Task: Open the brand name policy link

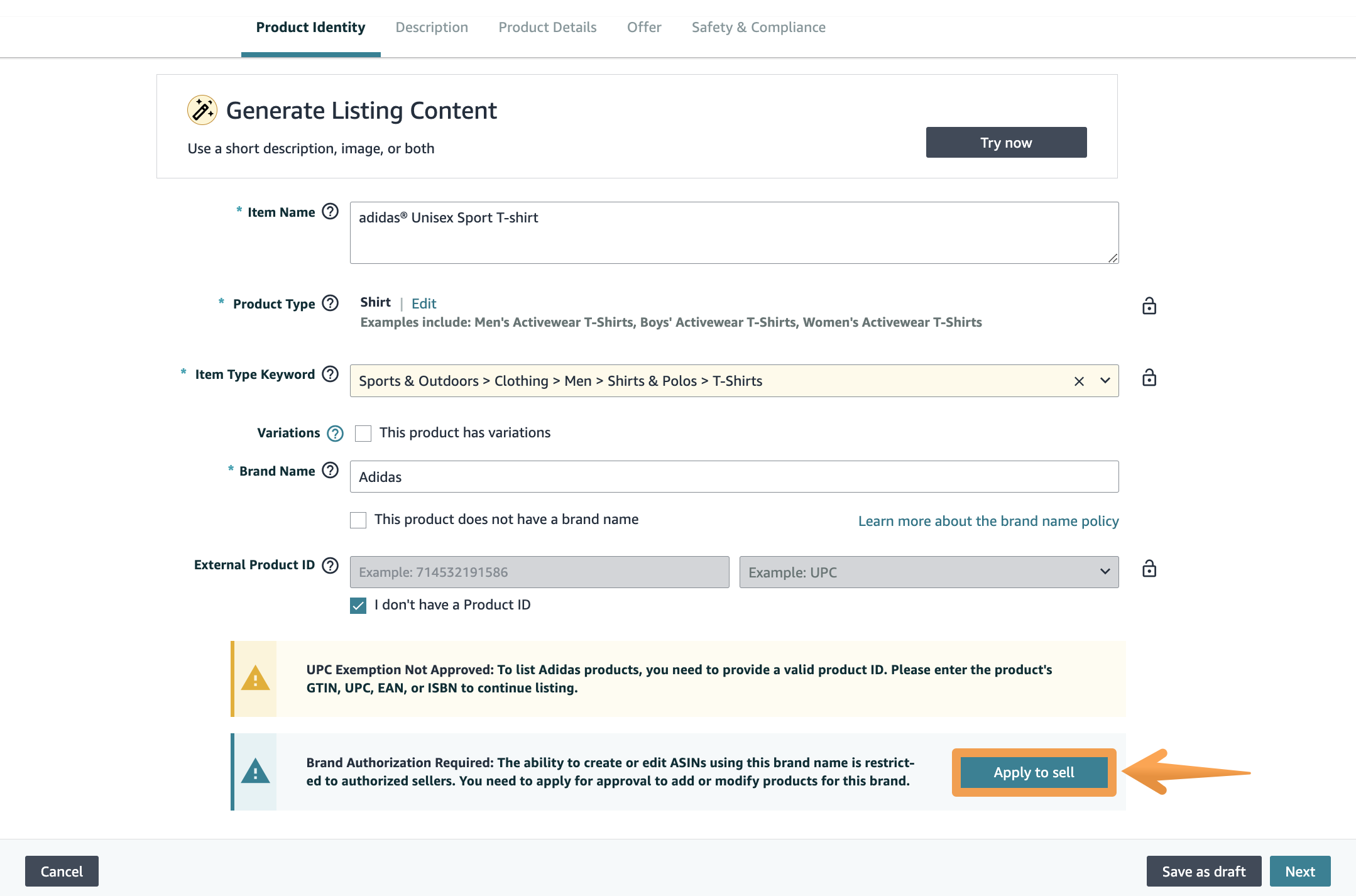Action: (x=988, y=521)
